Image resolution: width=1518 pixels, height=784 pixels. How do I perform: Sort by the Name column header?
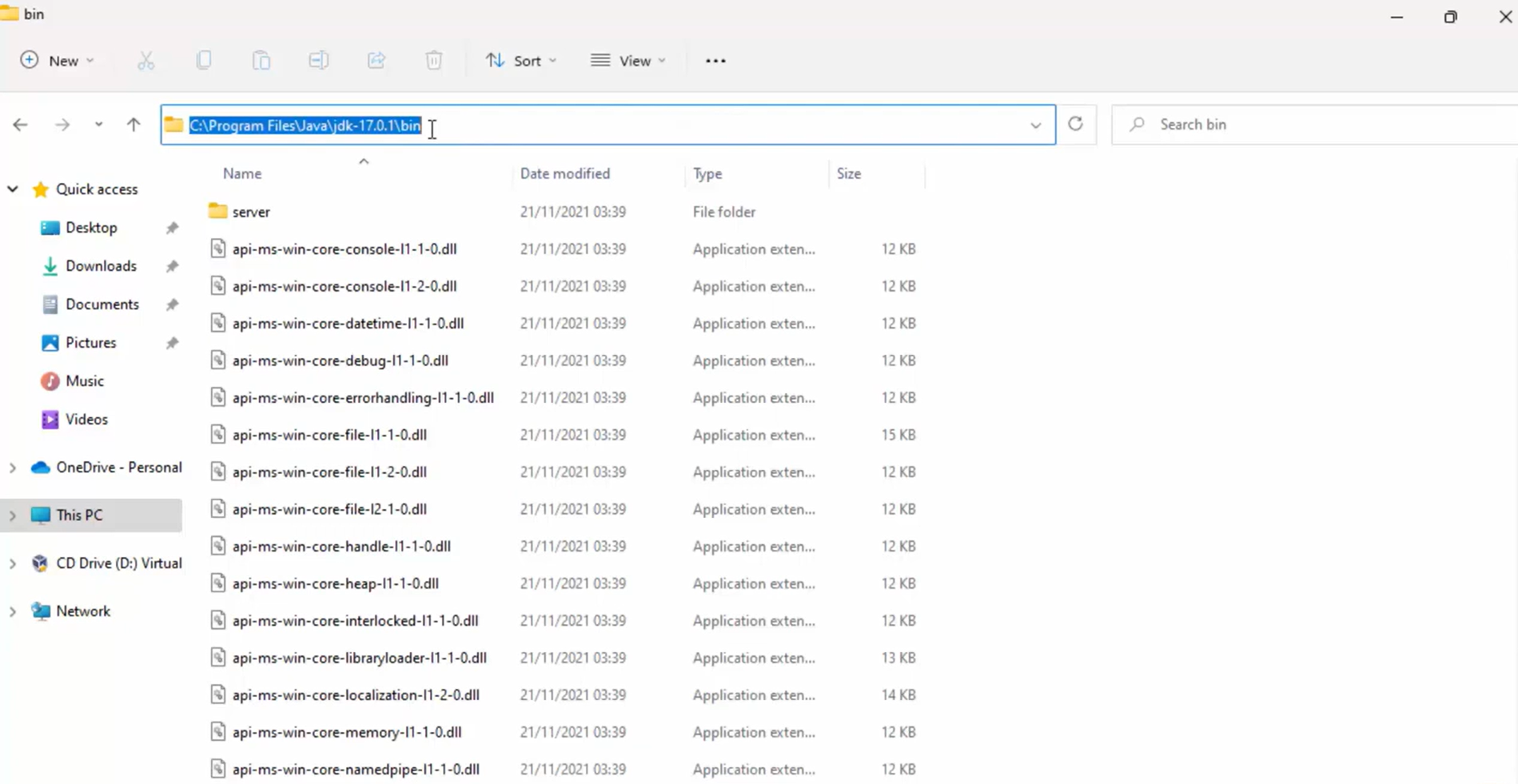coord(242,173)
